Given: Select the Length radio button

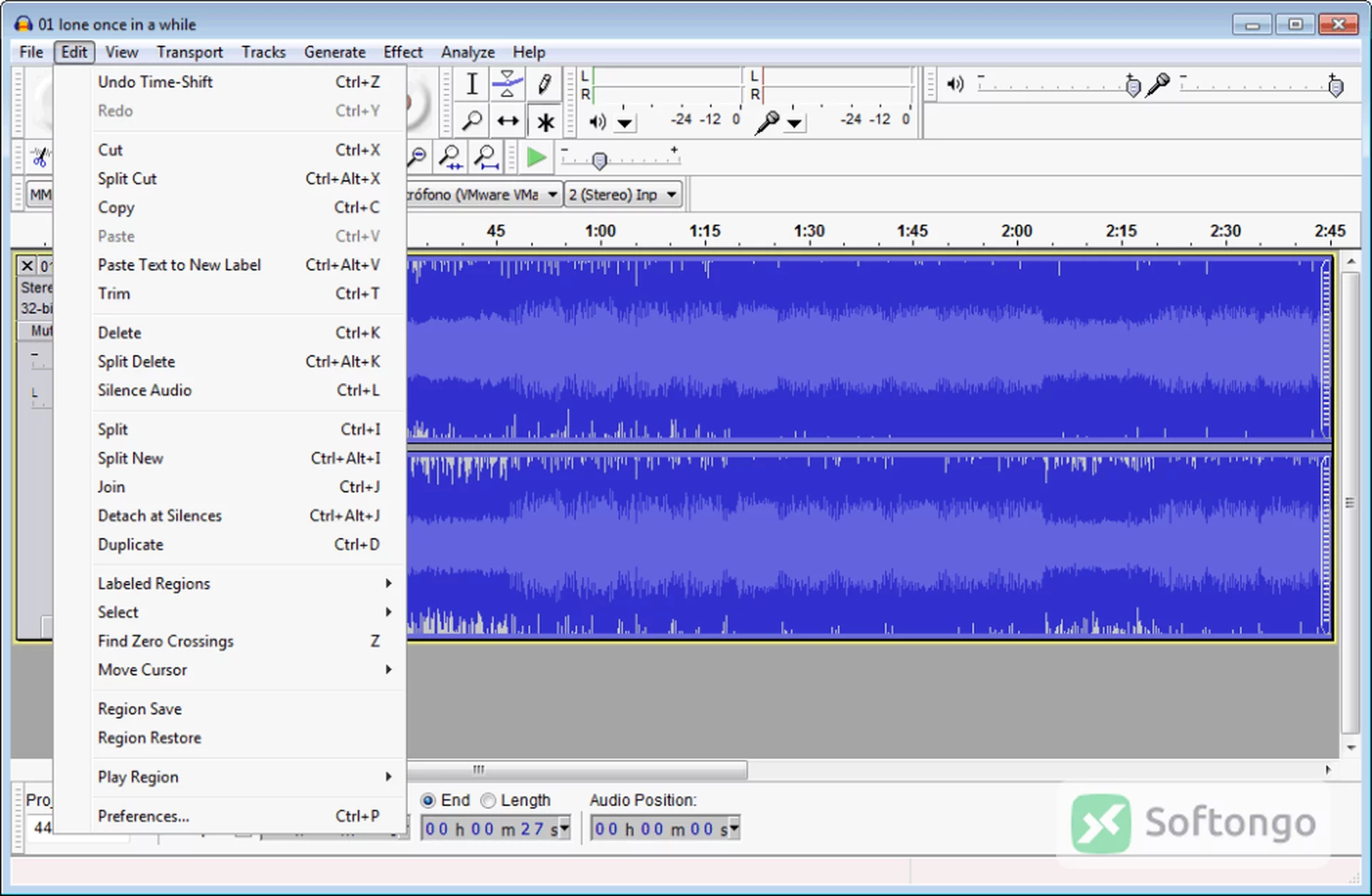Looking at the screenshot, I should pyautogui.click(x=488, y=800).
